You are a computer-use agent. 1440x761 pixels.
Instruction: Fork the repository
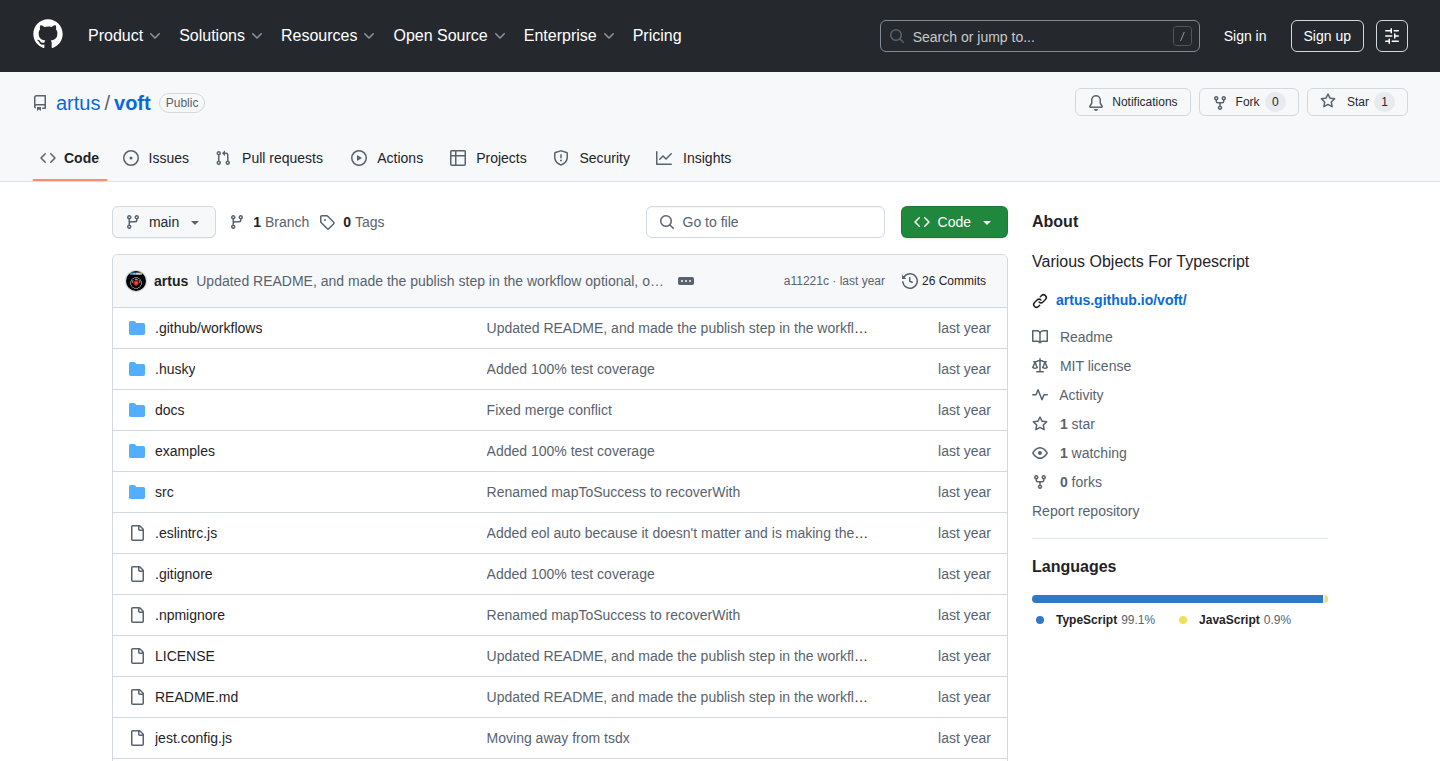tap(1248, 102)
